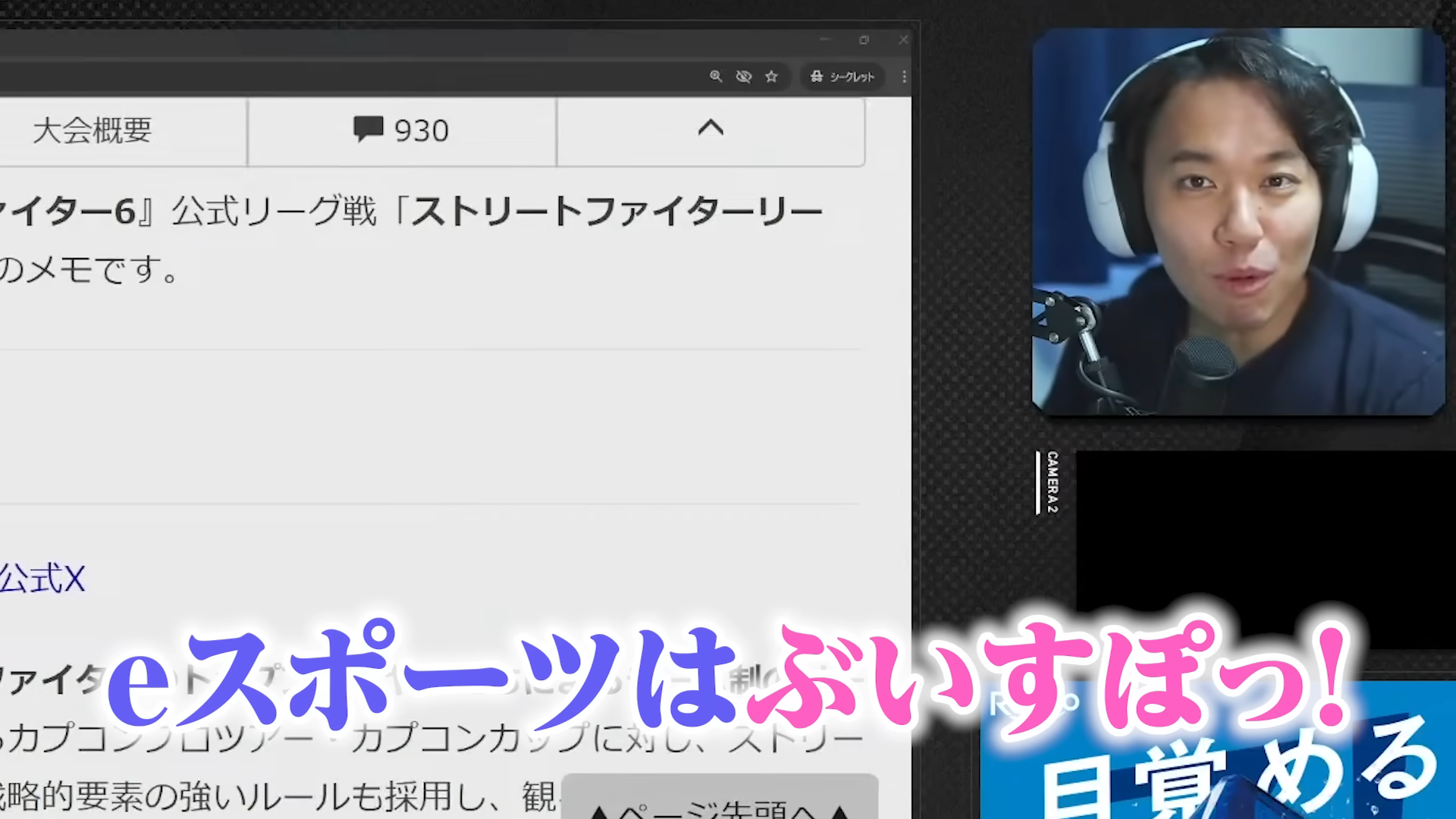Collapse the section with the up chevron
Image resolution: width=1456 pixels, height=819 pixels.
point(711,129)
